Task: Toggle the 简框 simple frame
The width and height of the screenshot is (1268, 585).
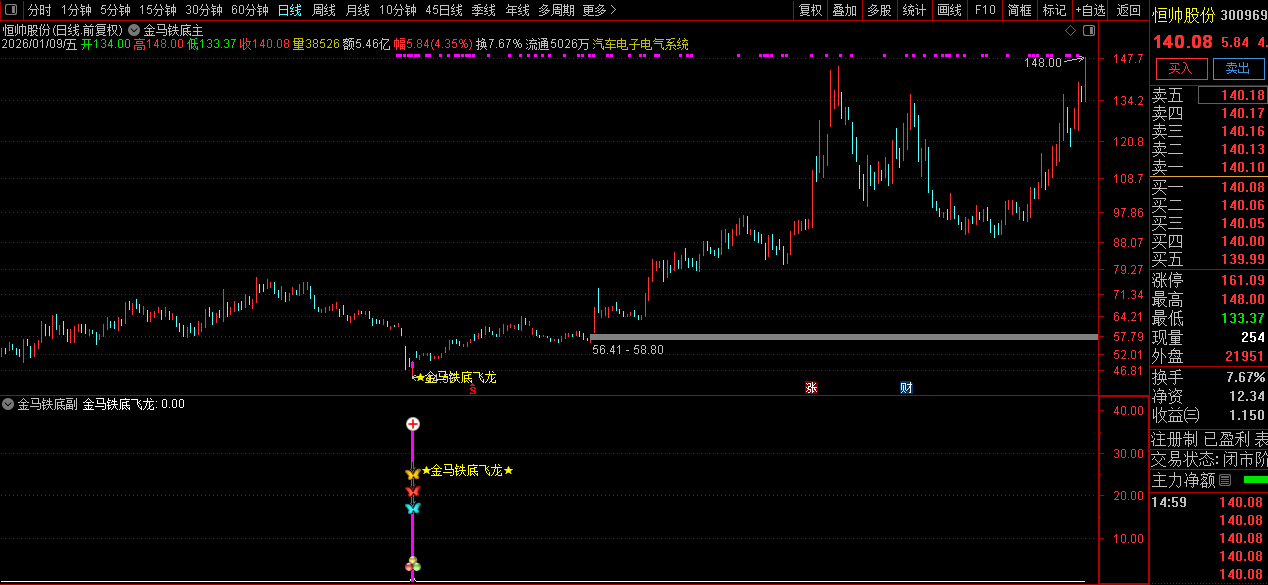Action: tap(1020, 10)
